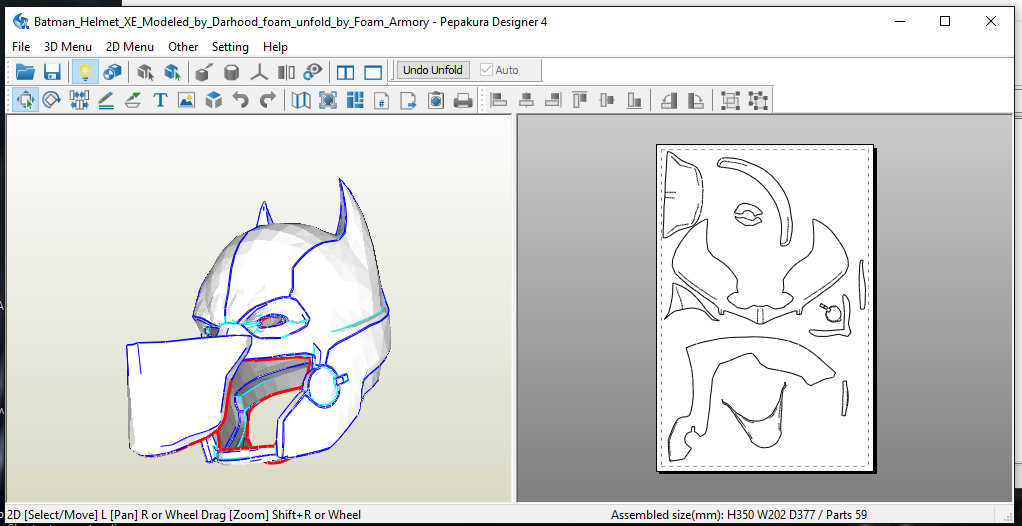Select the Edit Flaps pencil tool
1022x526 pixels.
click(x=106, y=100)
